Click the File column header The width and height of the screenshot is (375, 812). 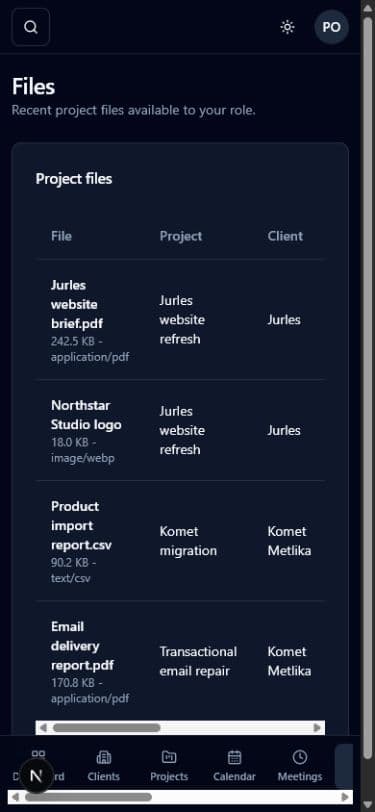[x=61, y=236]
